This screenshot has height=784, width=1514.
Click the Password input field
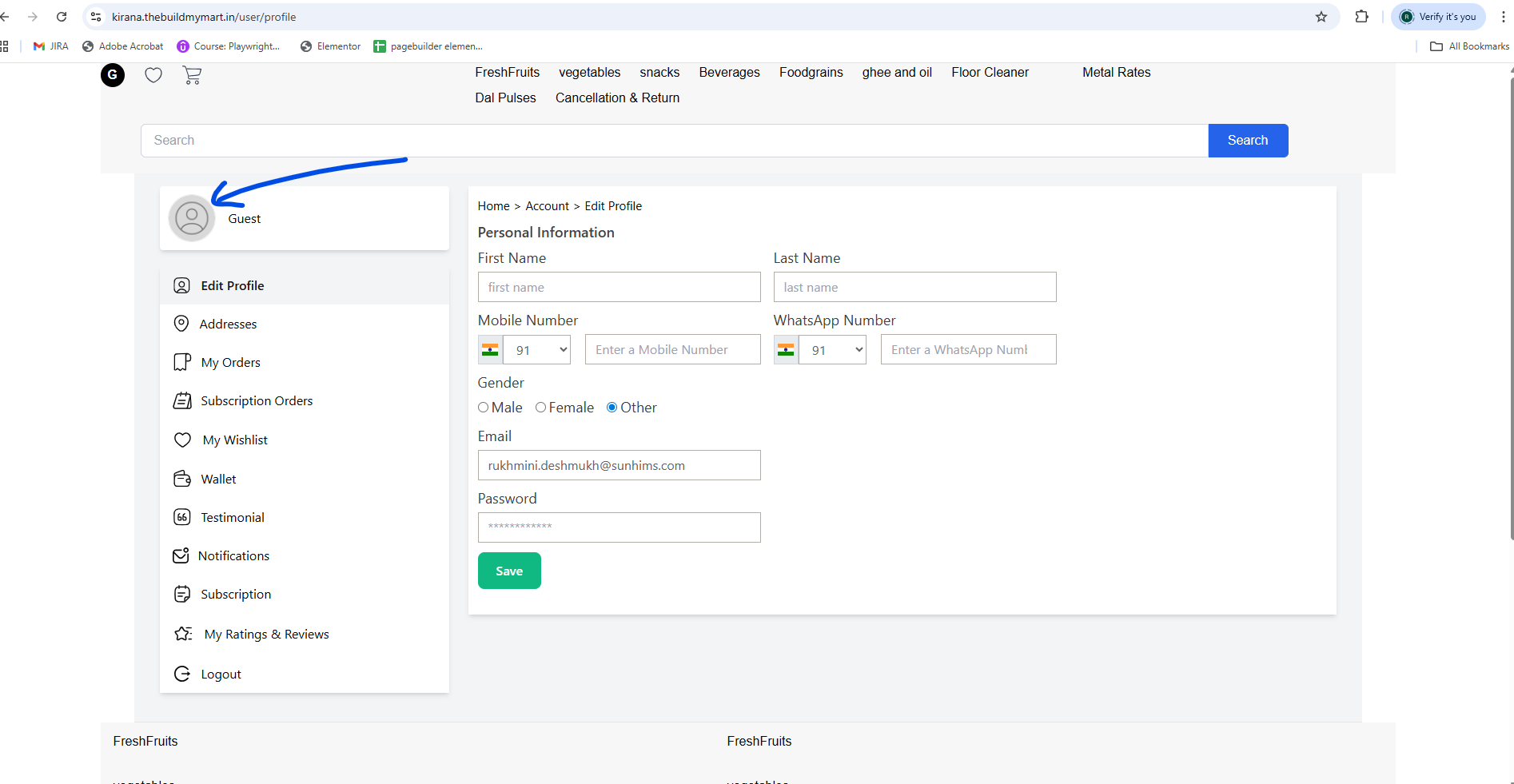click(x=620, y=527)
